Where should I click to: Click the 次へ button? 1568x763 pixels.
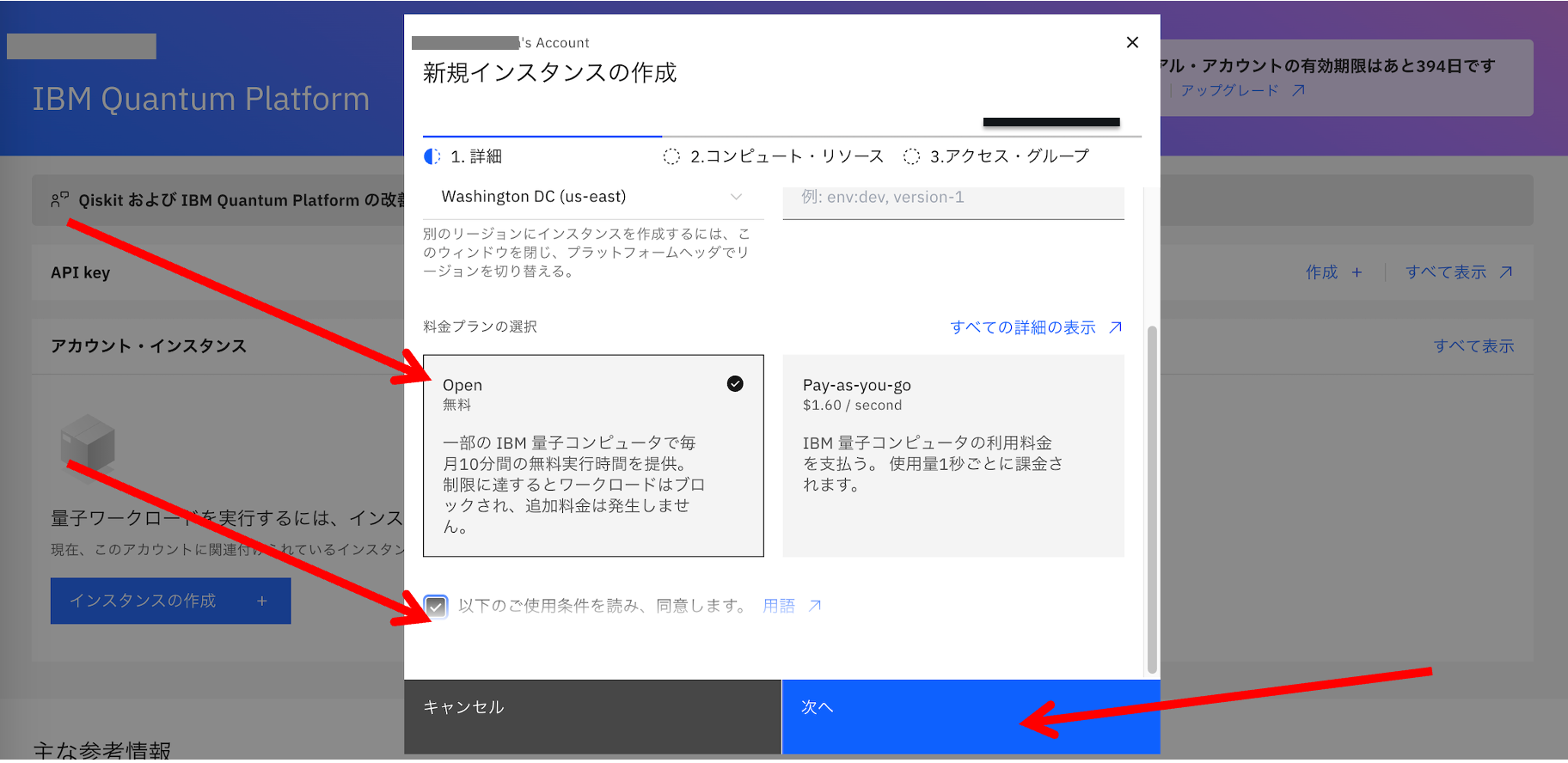point(971,717)
